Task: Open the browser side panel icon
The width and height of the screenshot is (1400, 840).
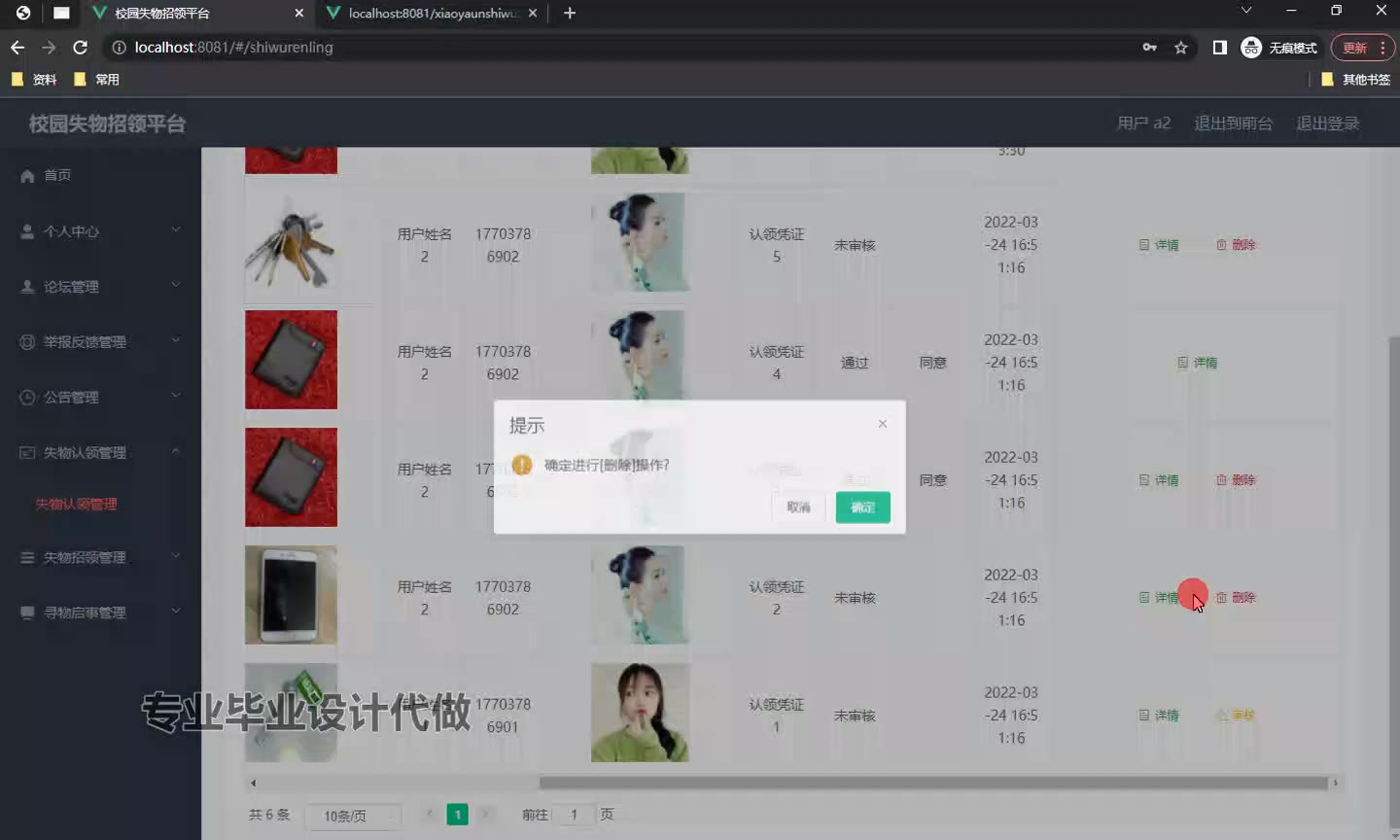Action: (x=1219, y=47)
